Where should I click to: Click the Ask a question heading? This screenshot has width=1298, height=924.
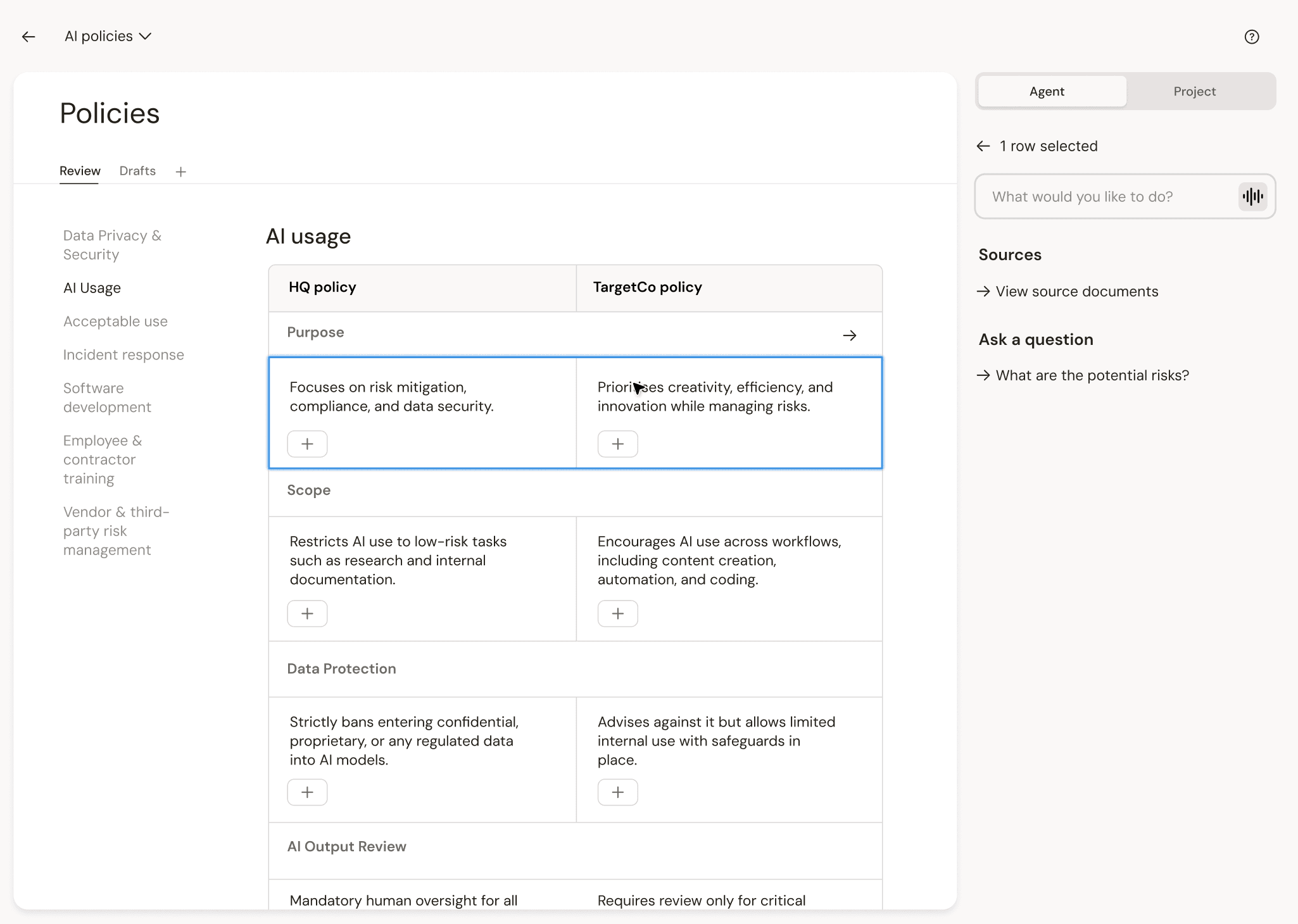point(1036,340)
